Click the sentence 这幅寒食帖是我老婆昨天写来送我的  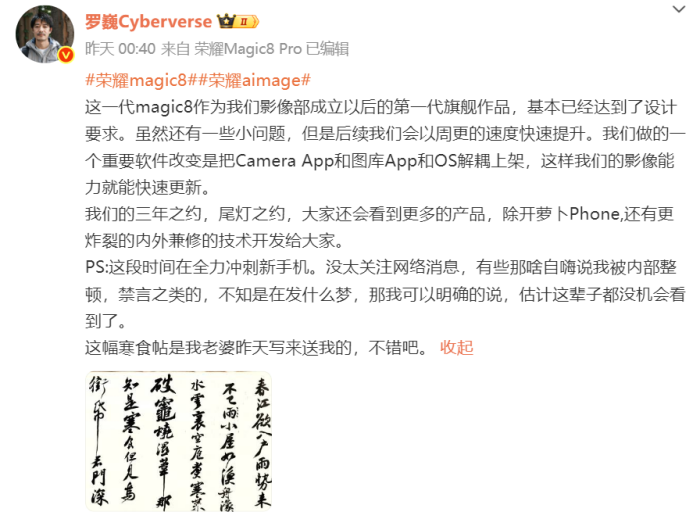pos(218,347)
